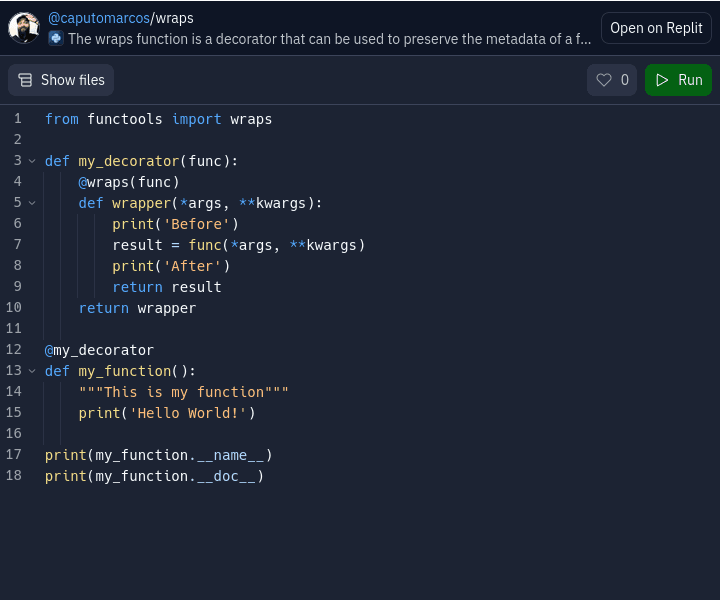Click the truncated wraps function description text

(x=330, y=39)
